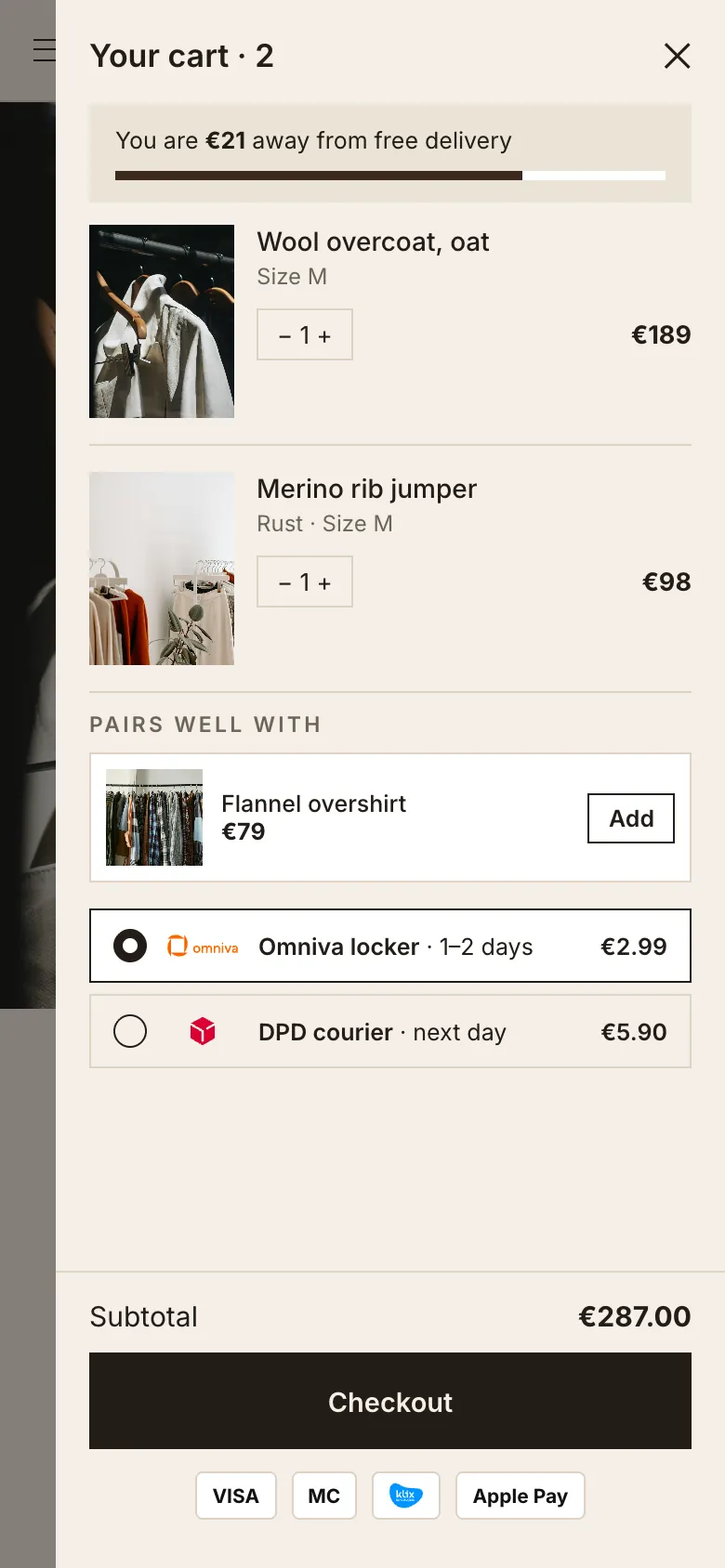Select the DPD courier radio button

pos(130,1031)
